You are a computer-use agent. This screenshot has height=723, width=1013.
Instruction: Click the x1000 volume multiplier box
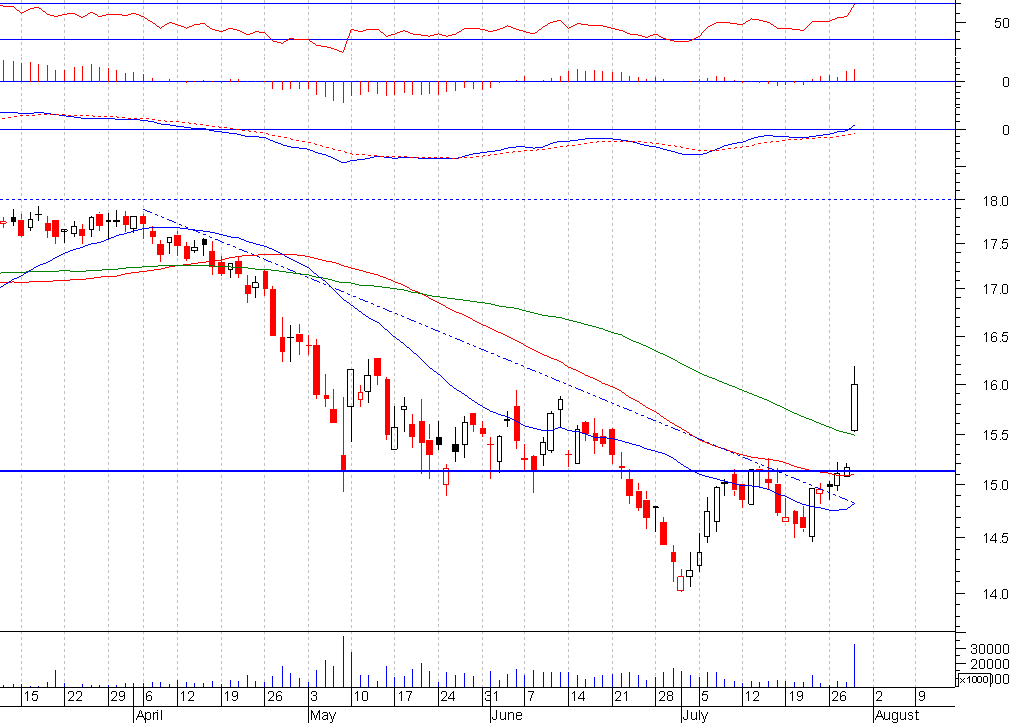pos(972,679)
